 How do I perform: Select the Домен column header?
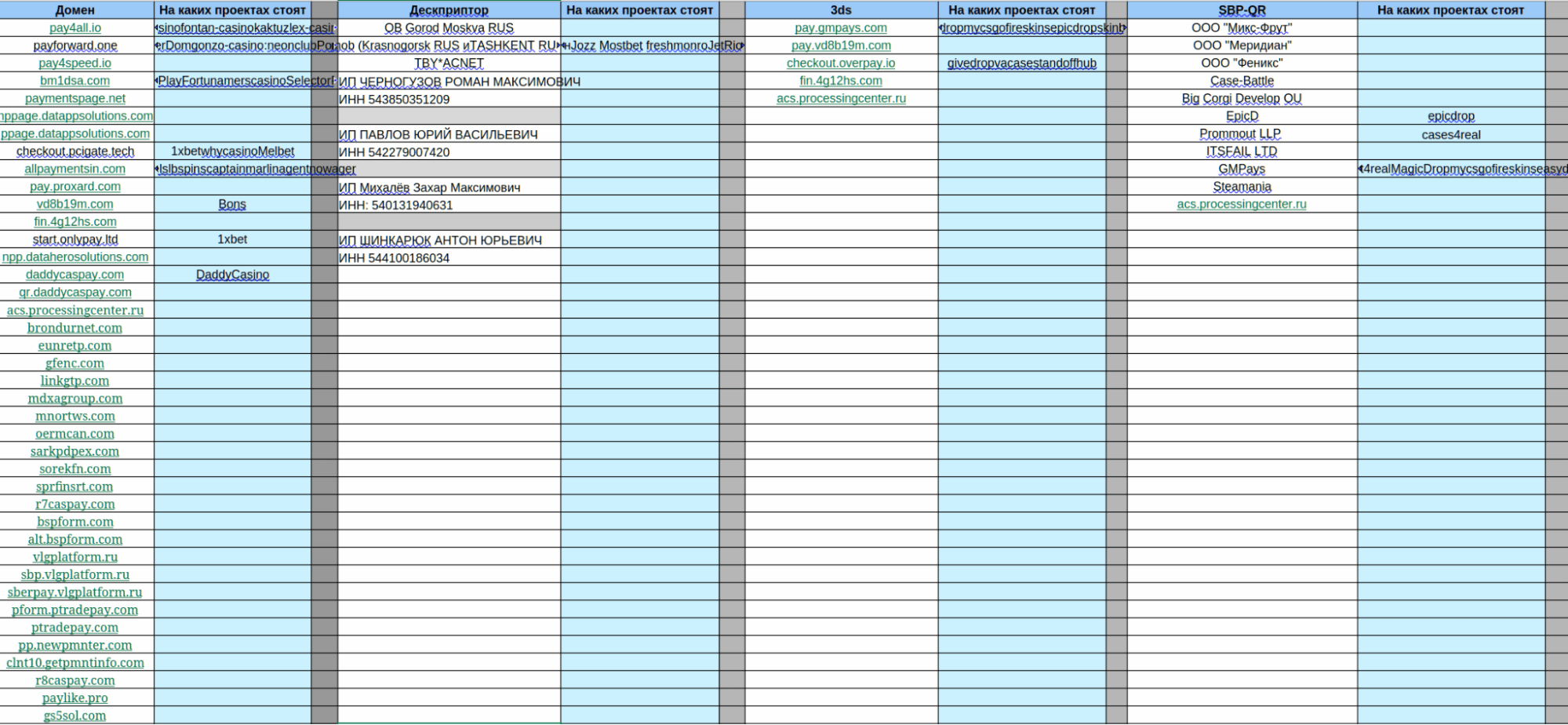(x=77, y=10)
